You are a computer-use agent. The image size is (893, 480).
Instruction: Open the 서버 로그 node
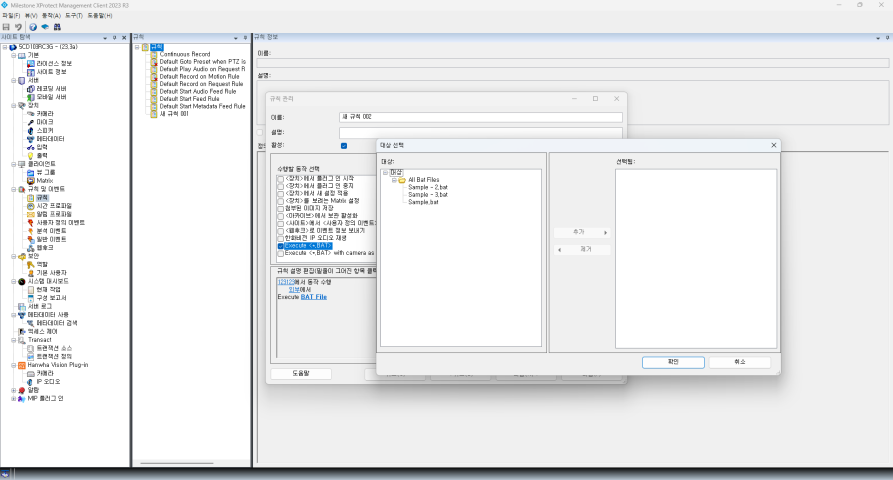(x=41, y=306)
